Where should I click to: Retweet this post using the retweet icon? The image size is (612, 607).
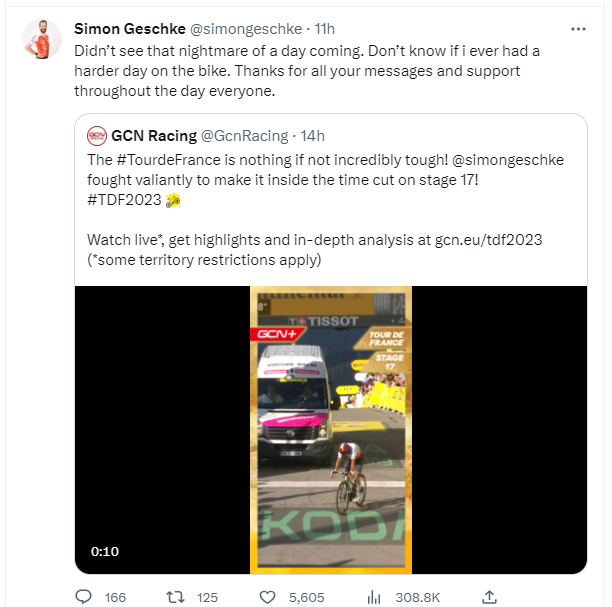[175, 596]
